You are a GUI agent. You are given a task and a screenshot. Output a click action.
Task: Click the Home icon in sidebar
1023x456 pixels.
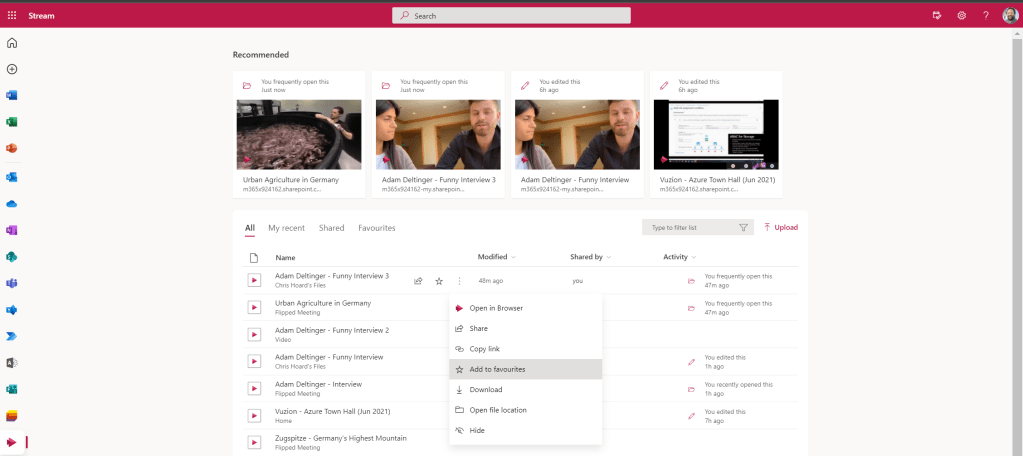[x=12, y=43]
